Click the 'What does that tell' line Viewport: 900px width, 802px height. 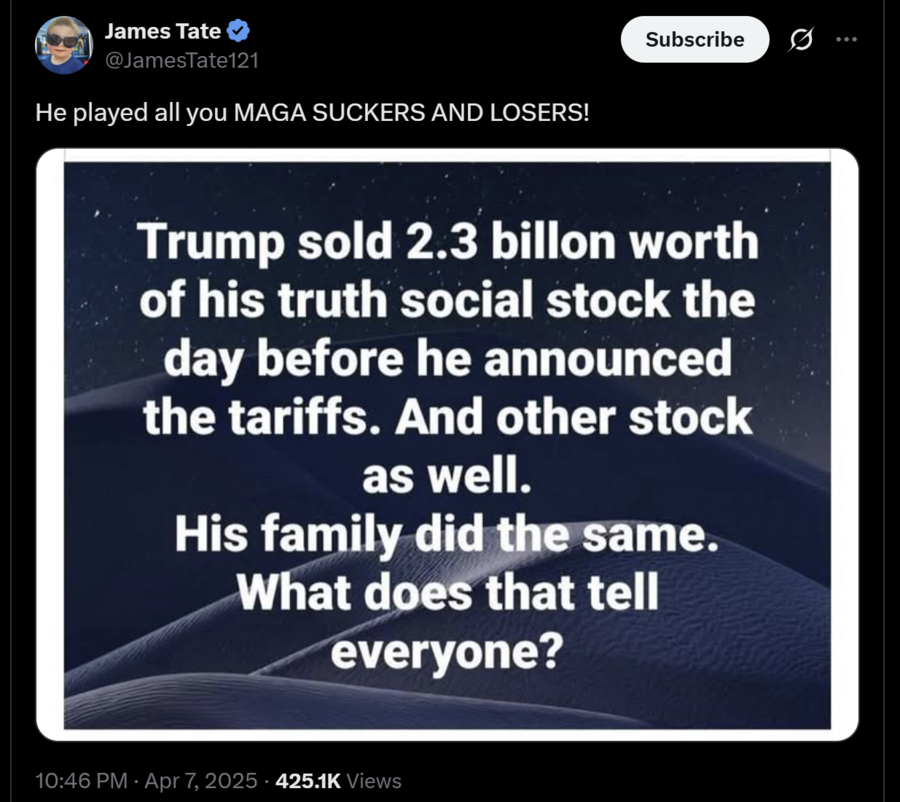[447, 592]
